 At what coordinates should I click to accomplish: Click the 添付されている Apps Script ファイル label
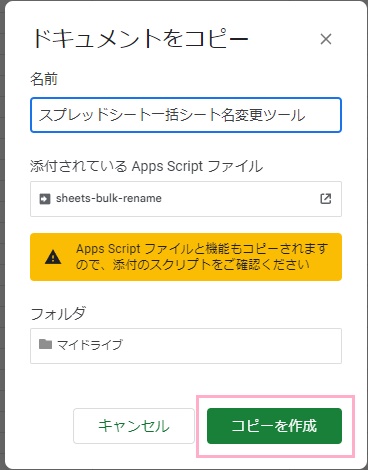[147, 166]
